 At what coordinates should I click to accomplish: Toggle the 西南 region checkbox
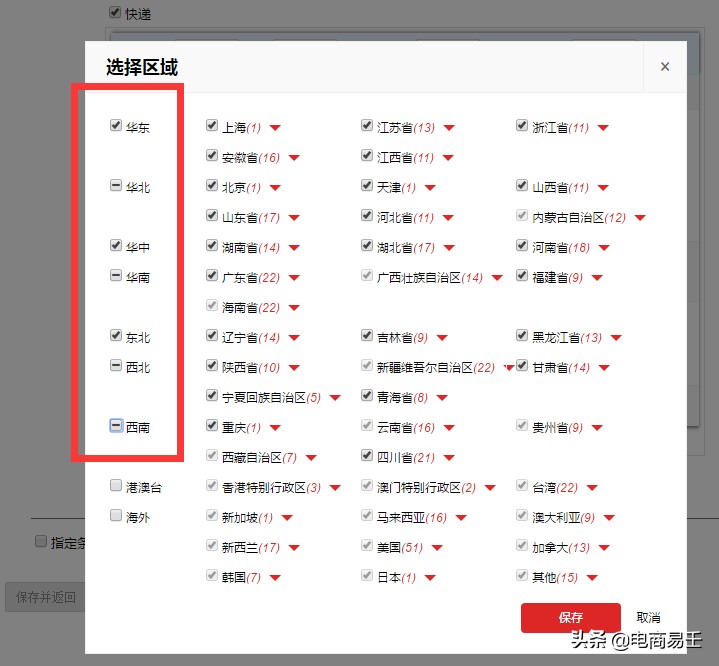point(116,425)
